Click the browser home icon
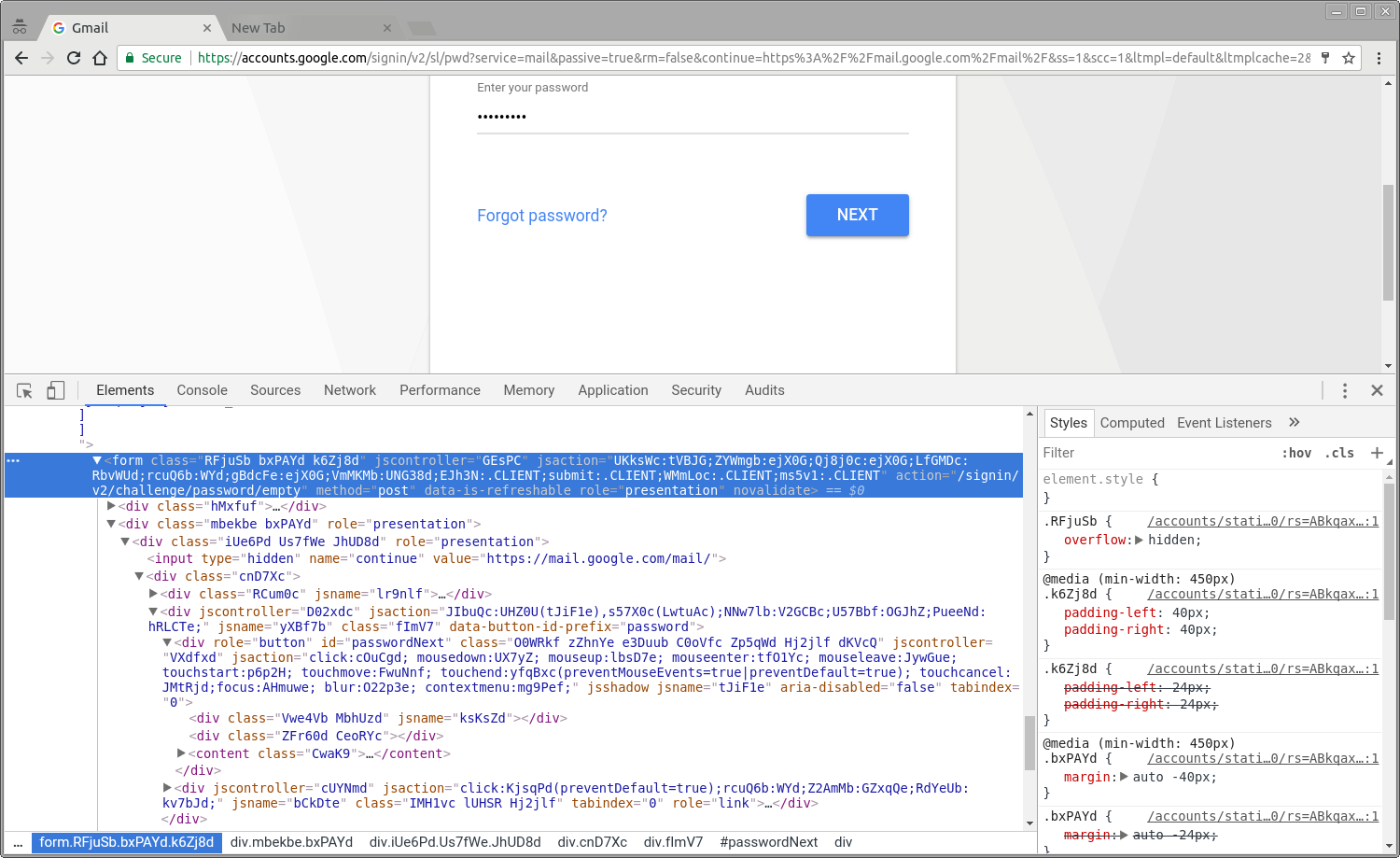Viewport: 1400px width, 858px height. pos(100,57)
